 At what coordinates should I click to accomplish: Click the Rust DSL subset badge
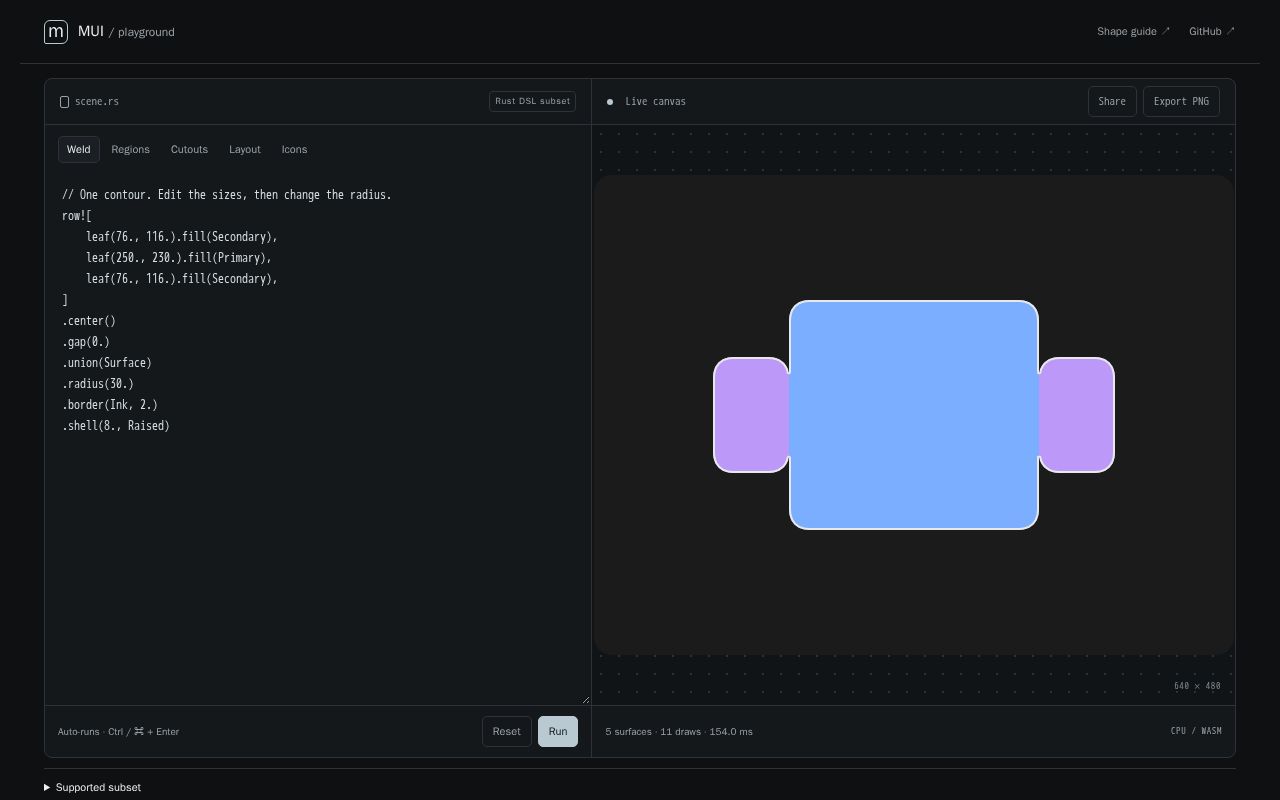(x=532, y=102)
